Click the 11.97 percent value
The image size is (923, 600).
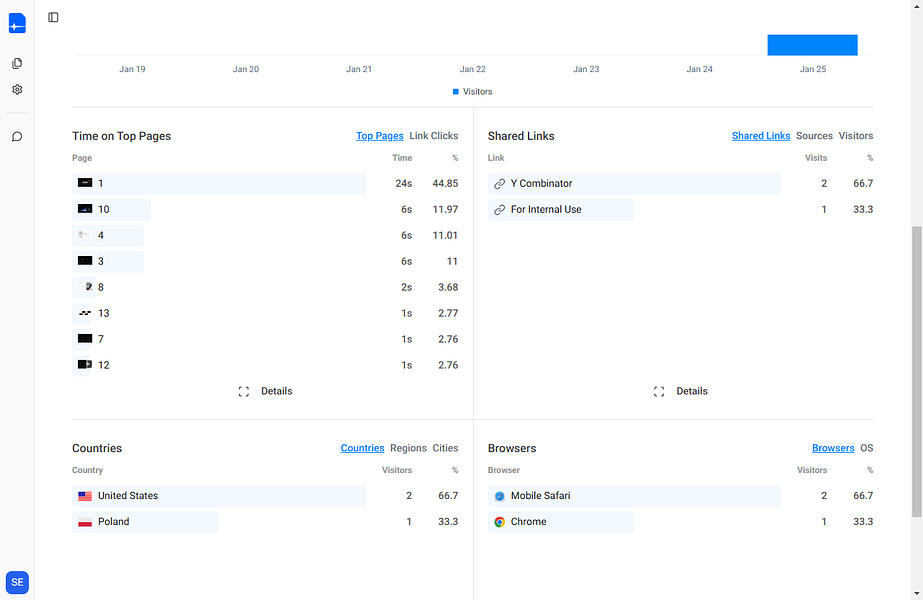tap(445, 210)
